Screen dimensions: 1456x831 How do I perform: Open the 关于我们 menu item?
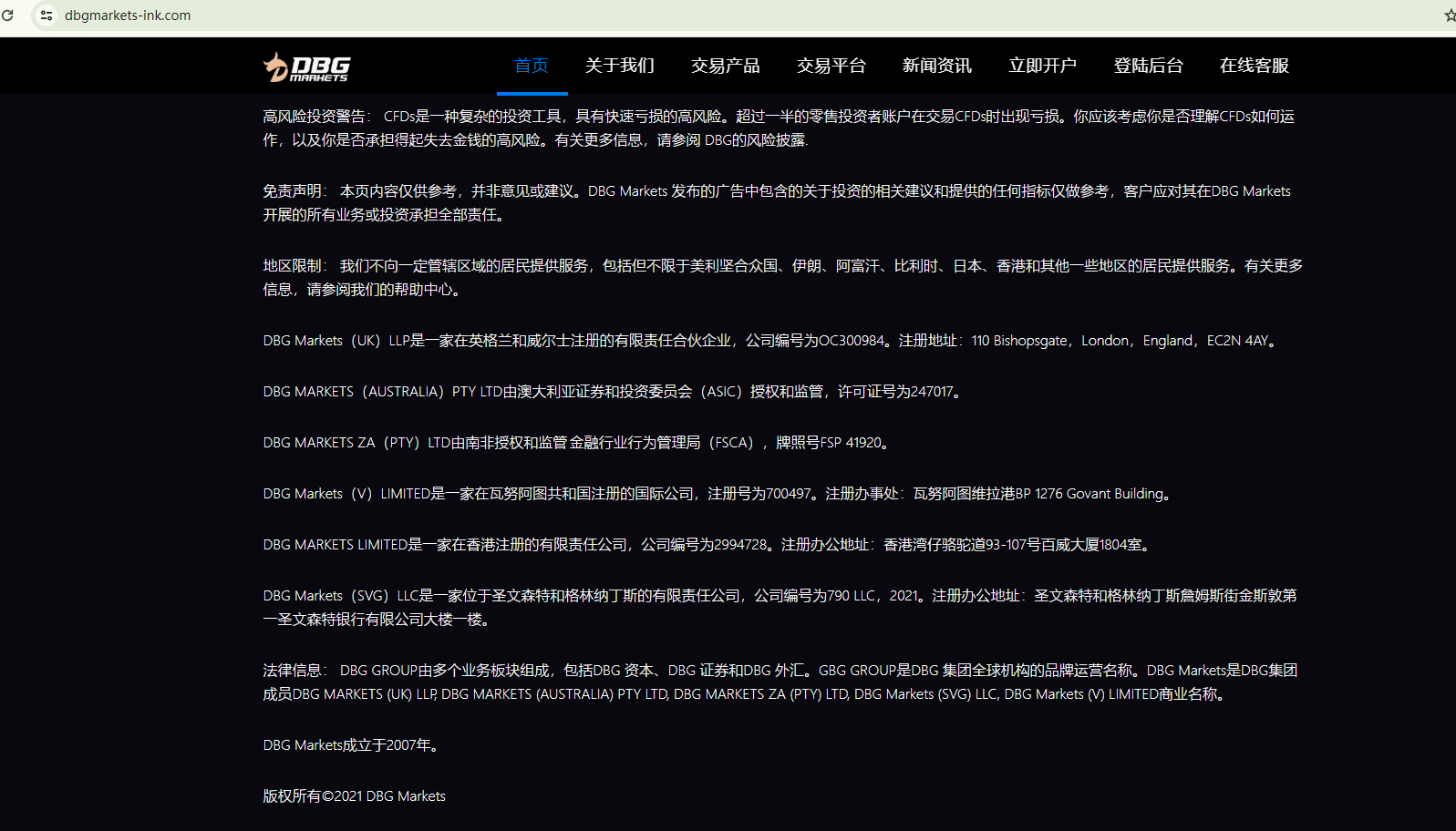[620, 66]
